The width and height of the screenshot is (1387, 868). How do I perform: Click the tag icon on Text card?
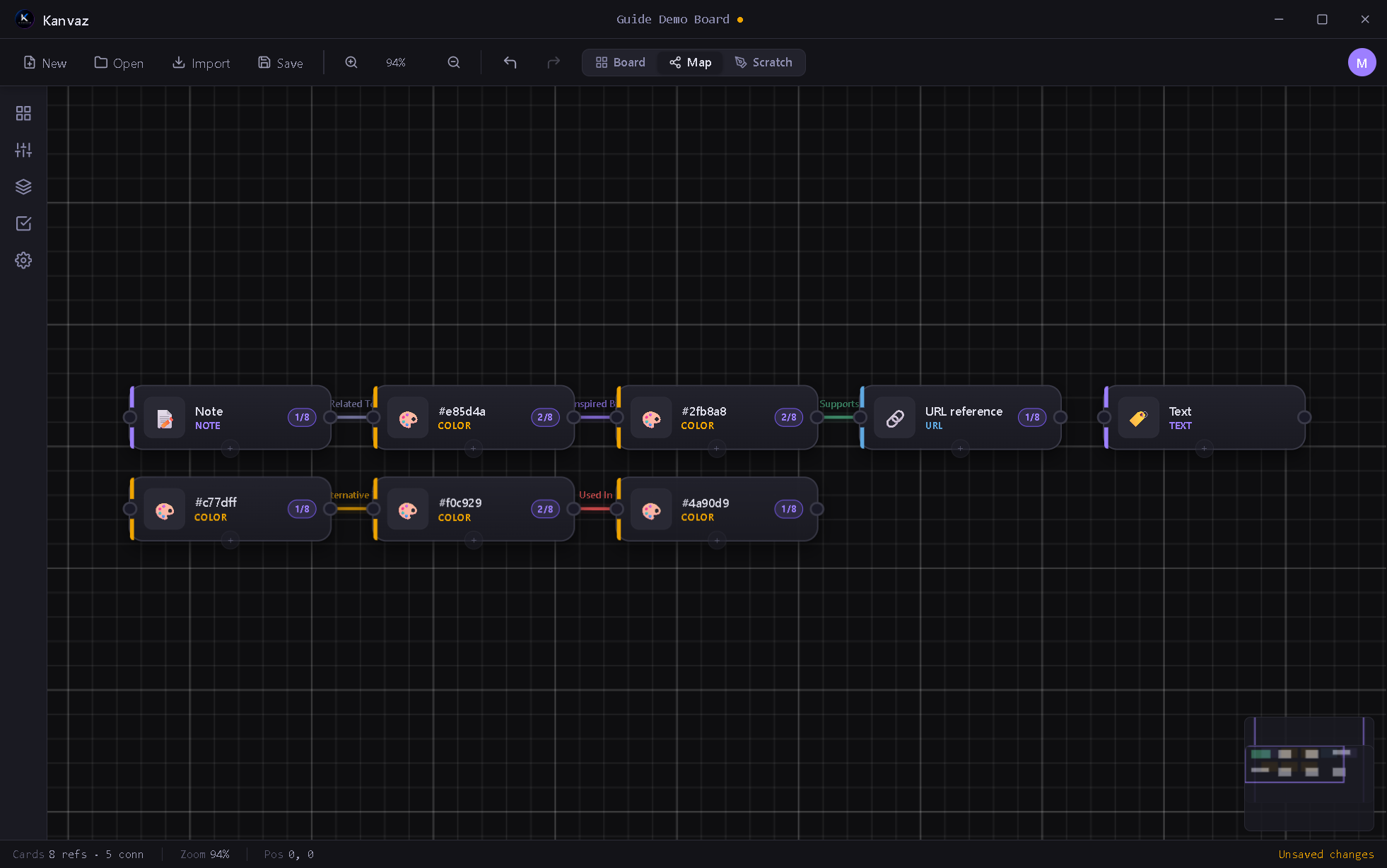pos(1138,418)
